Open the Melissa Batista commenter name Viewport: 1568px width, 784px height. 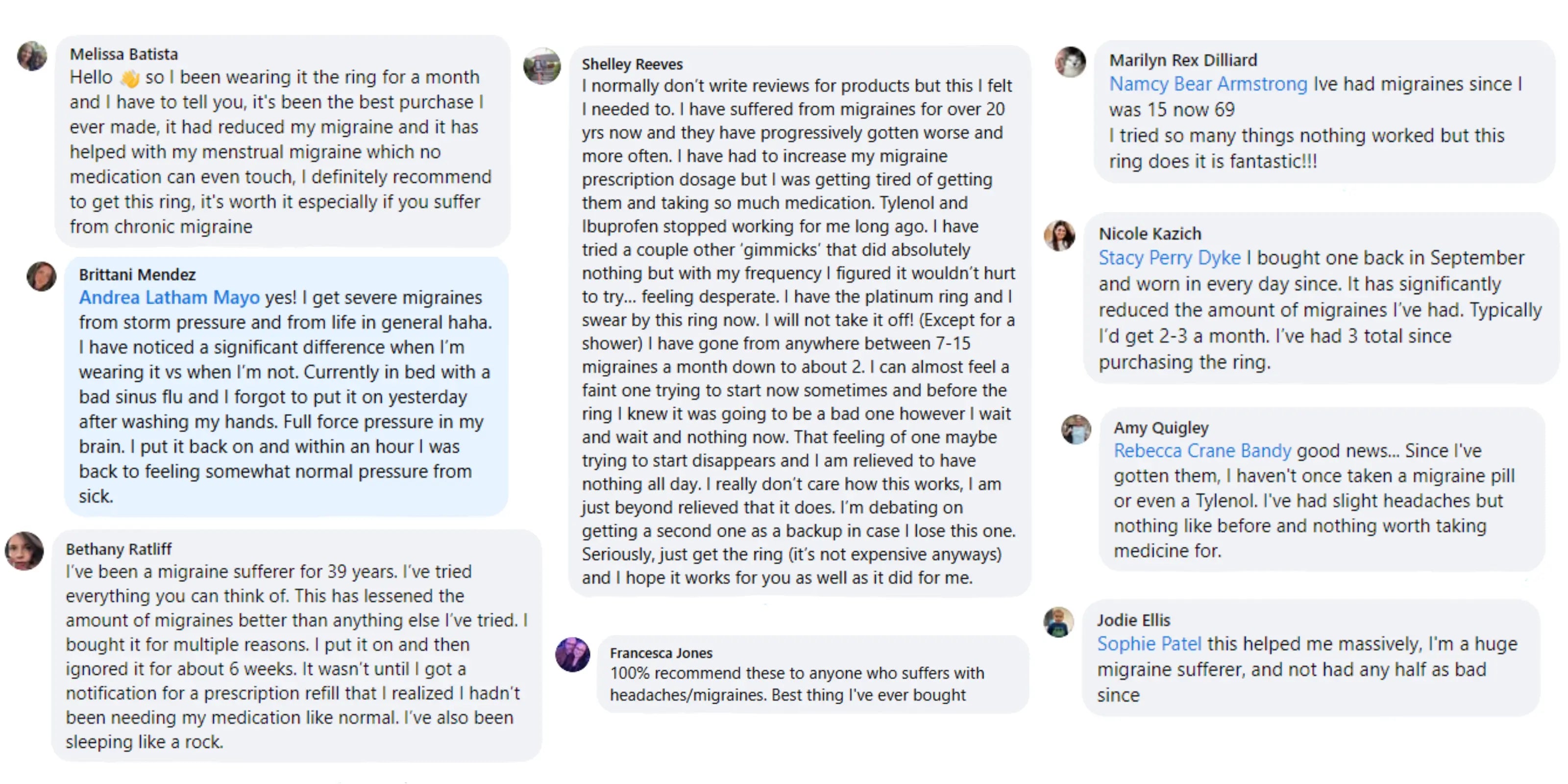click(123, 54)
